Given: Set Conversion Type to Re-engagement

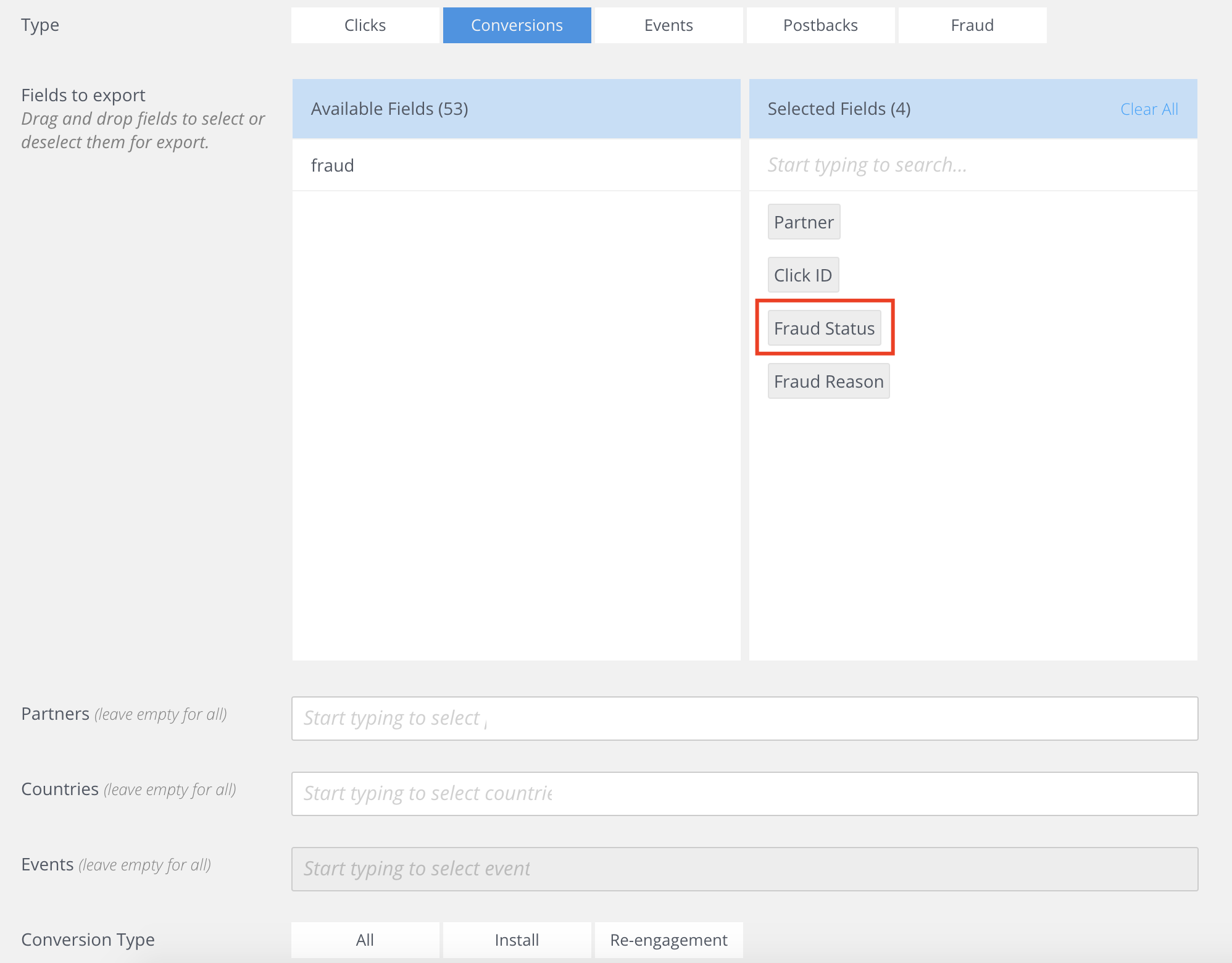Looking at the screenshot, I should point(668,940).
